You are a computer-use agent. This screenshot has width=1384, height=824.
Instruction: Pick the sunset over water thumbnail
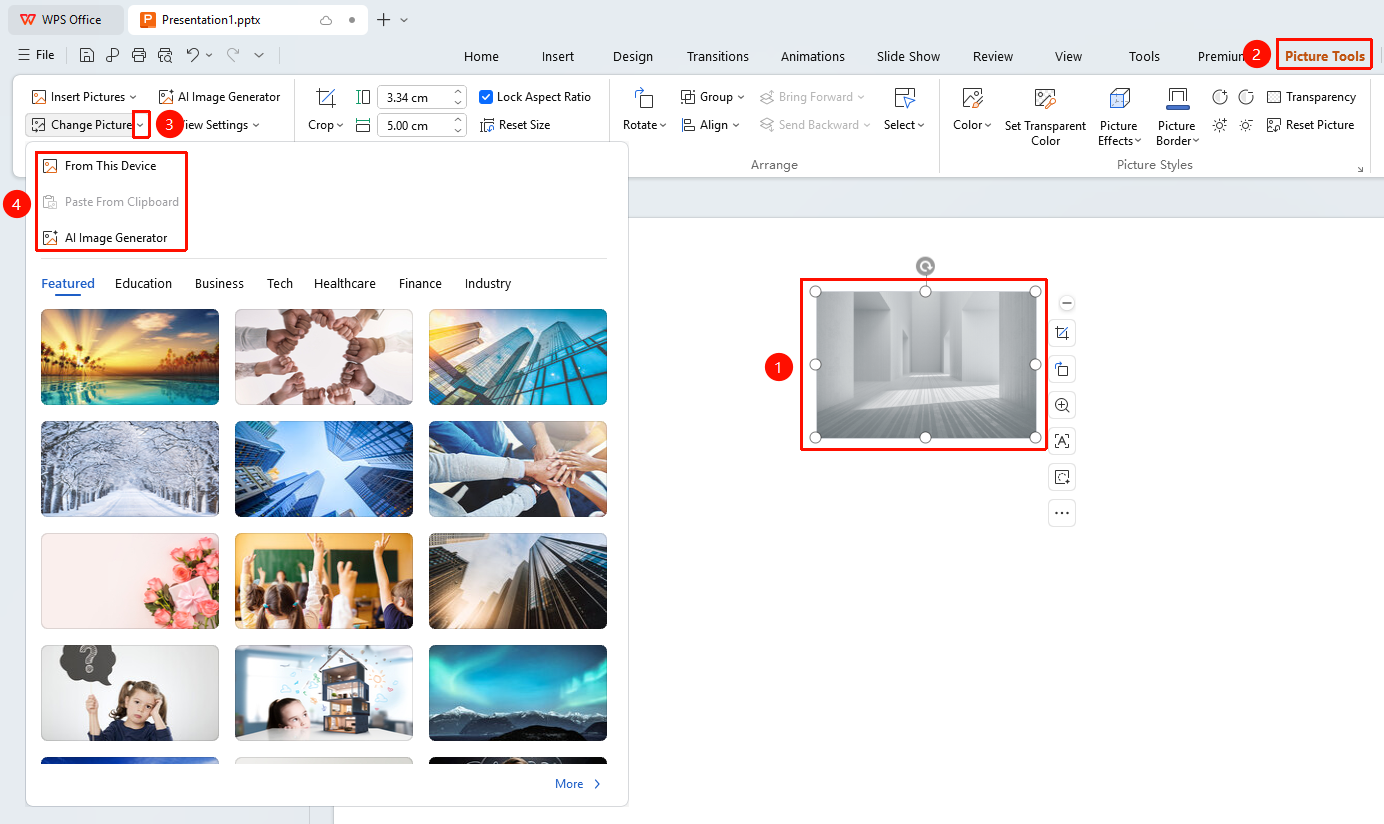click(x=130, y=357)
